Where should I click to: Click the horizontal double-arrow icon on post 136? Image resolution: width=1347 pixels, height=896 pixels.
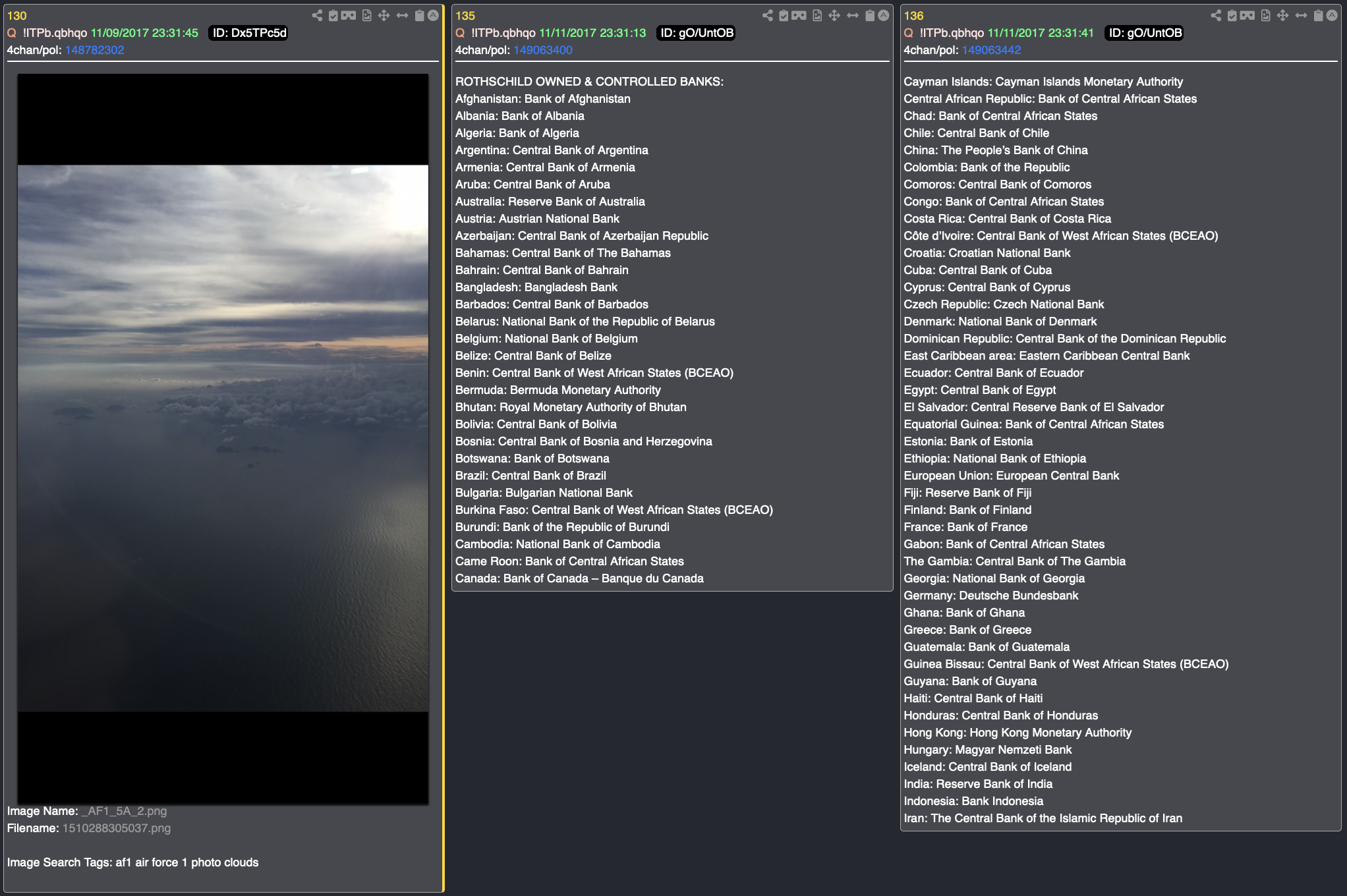pos(1301,15)
